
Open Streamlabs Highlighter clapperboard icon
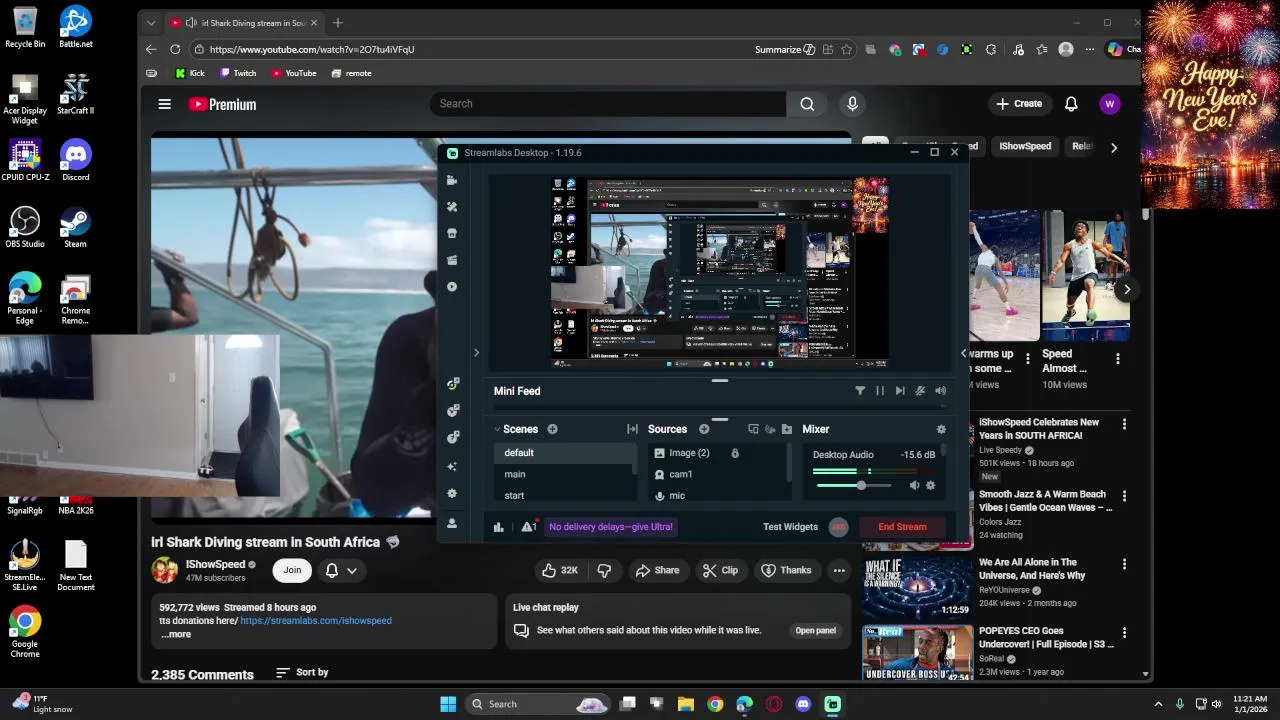point(452,260)
